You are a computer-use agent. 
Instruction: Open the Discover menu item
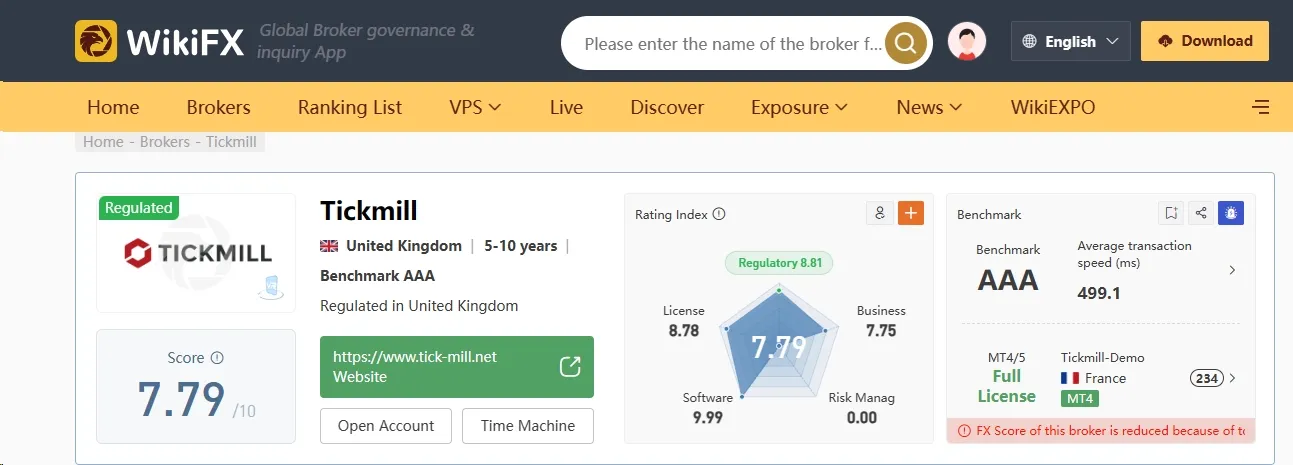click(667, 107)
